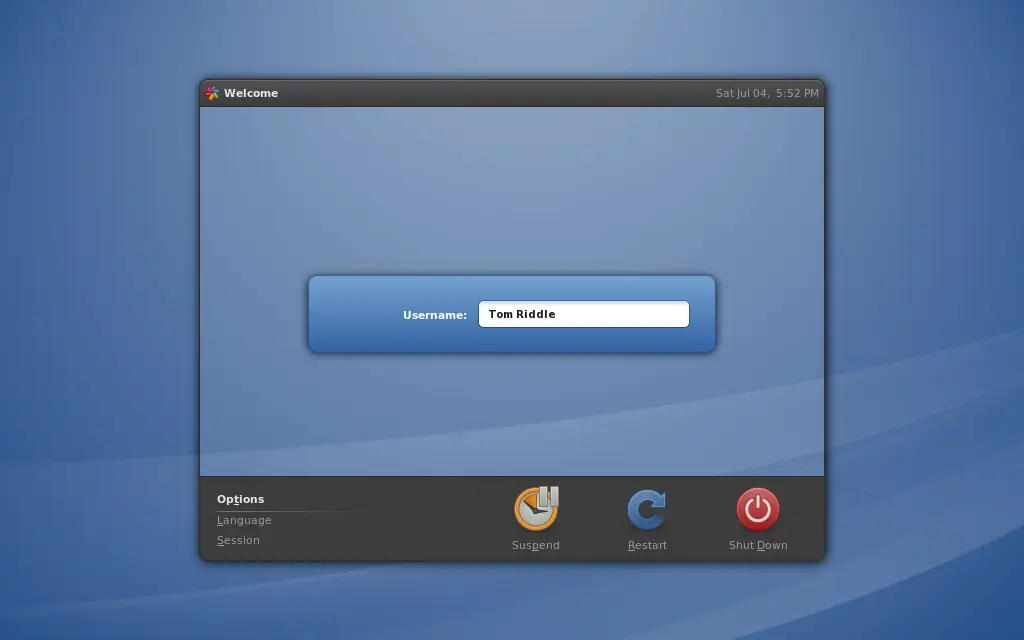1024x640 pixels.
Task: Click the Options heading
Action: coord(240,499)
